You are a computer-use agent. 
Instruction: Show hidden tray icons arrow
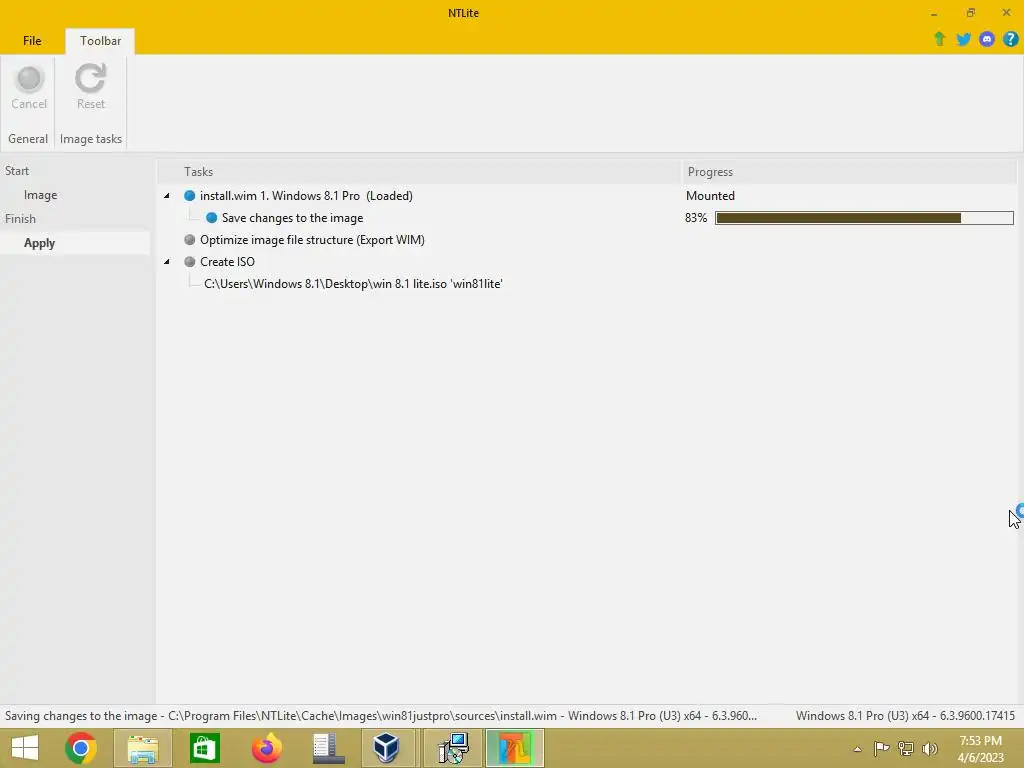tap(857, 749)
